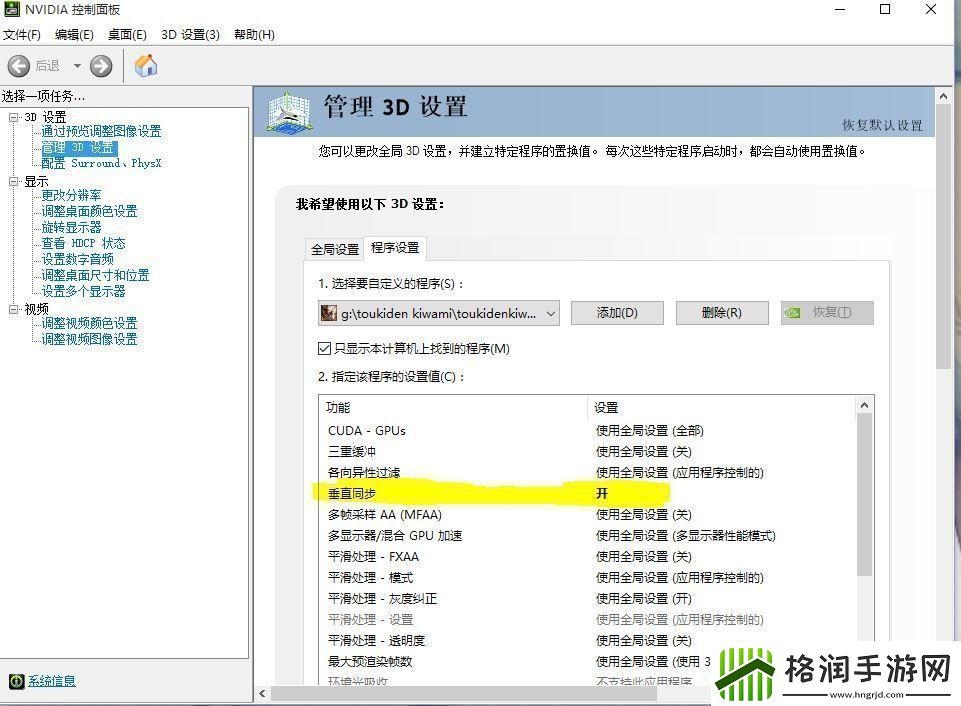961x706 pixels.
Task: Click the 3D glasses graphic in the page header
Action: [288, 113]
